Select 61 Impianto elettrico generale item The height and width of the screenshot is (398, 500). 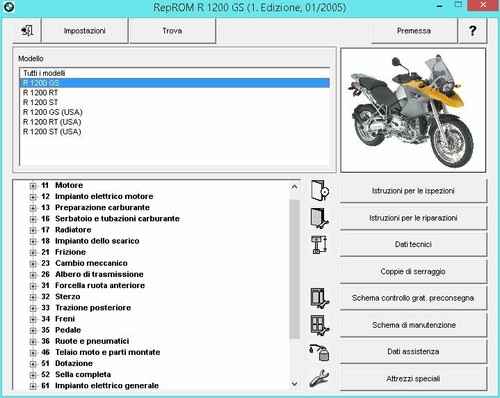click(100, 386)
